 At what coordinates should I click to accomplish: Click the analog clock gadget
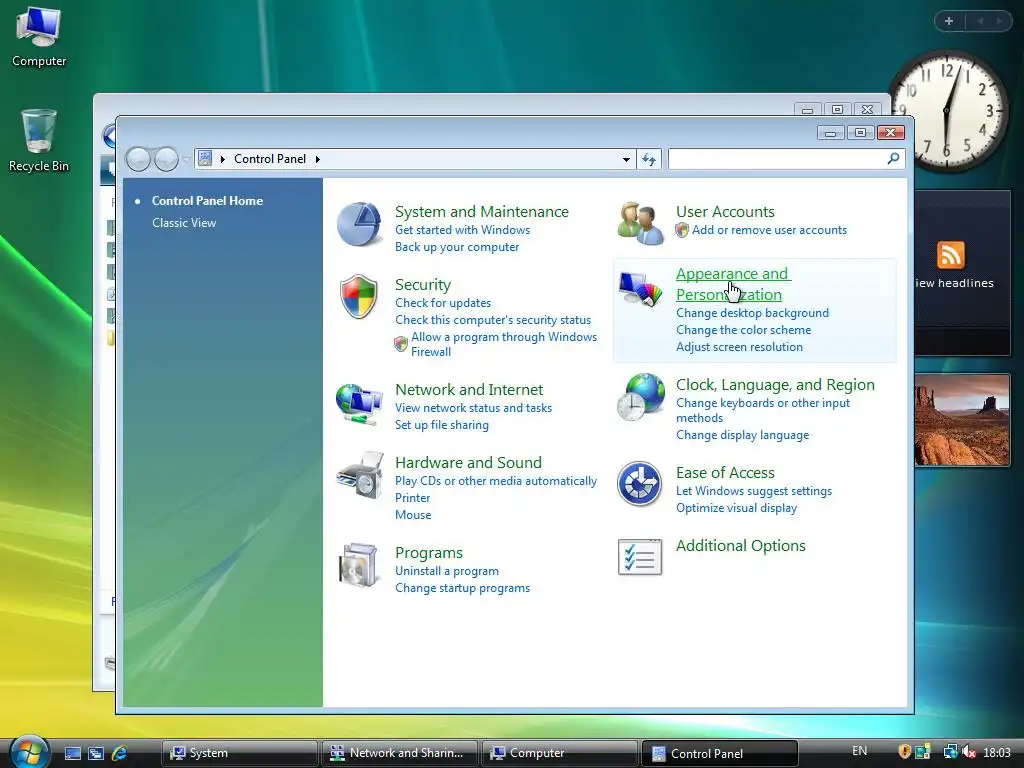948,110
